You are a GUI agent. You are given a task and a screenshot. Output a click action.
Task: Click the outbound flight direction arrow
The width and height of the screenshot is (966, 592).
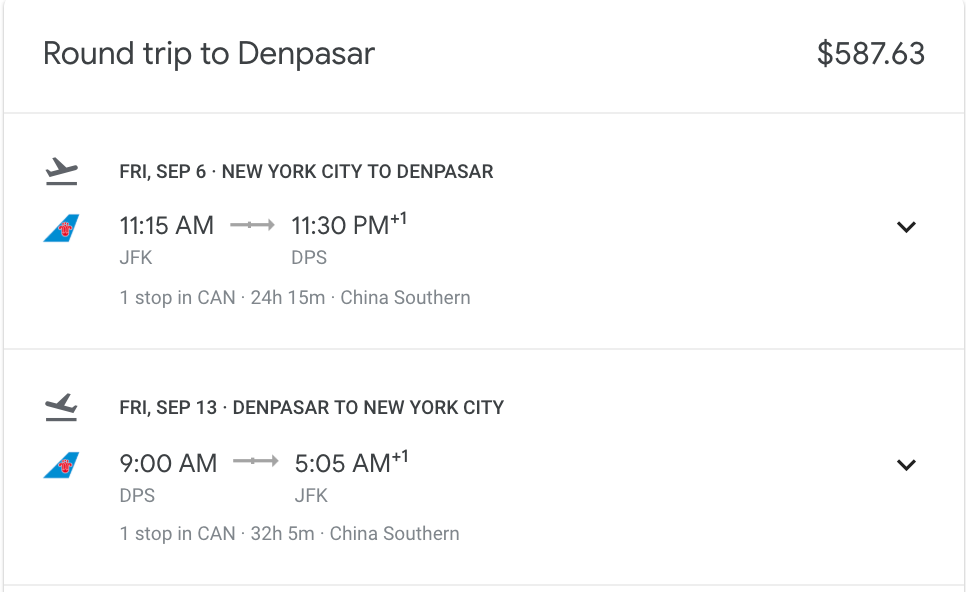(252, 225)
